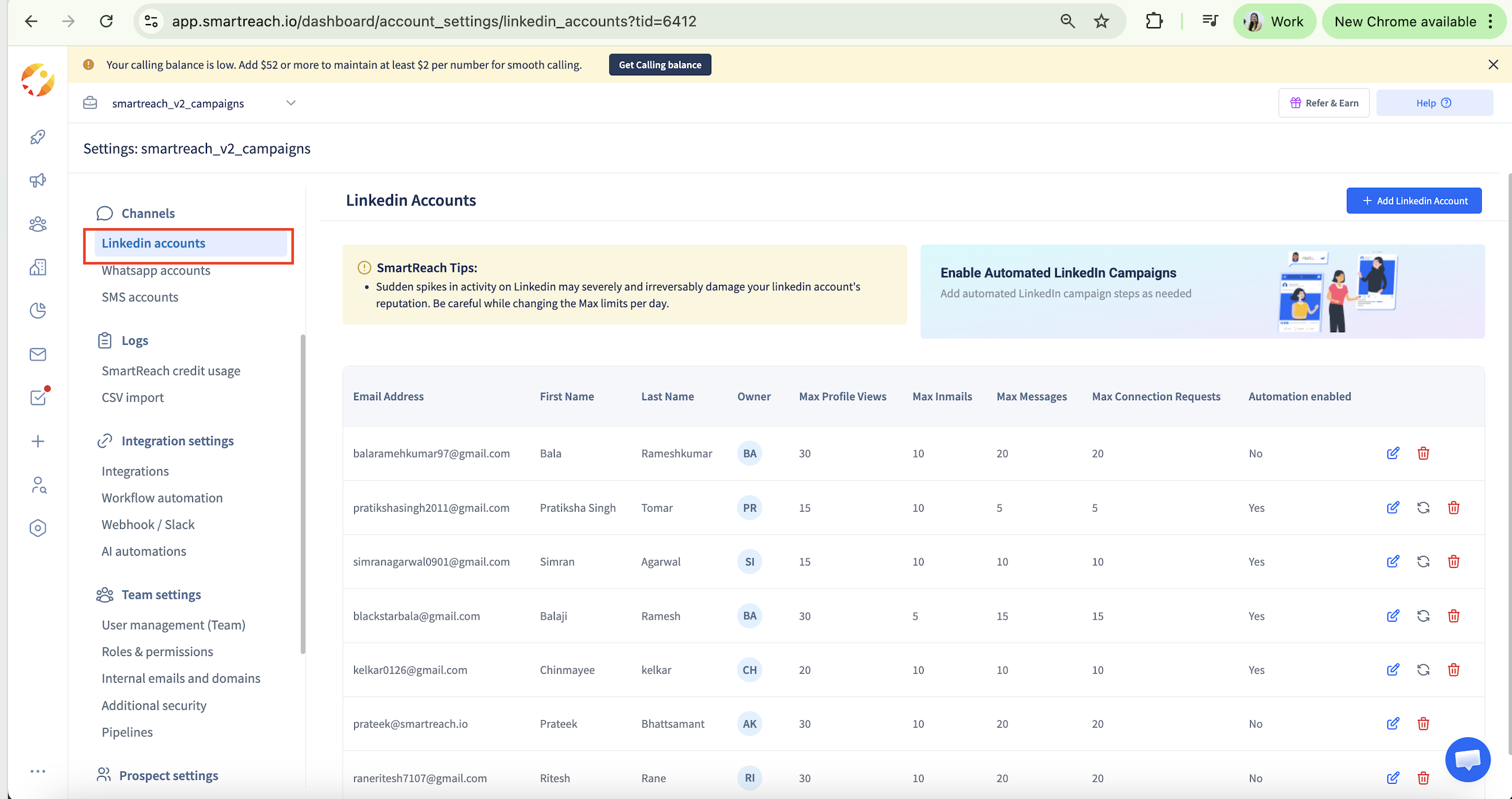This screenshot has width=1512, height=799.
Task: Open Whatsapp accounts settings page
Action: pos(156,270)
